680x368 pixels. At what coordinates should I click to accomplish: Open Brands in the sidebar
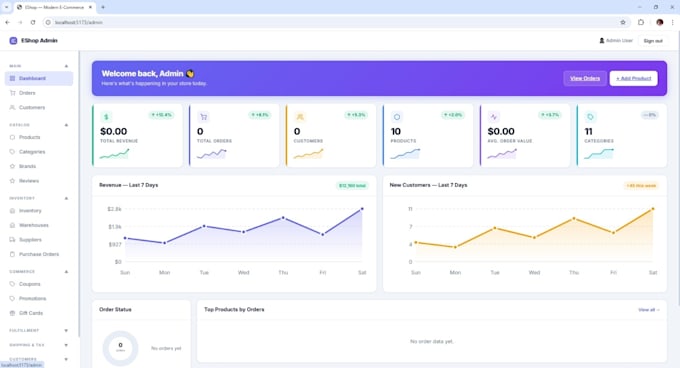pyautogui.click(x=39, y=166)
